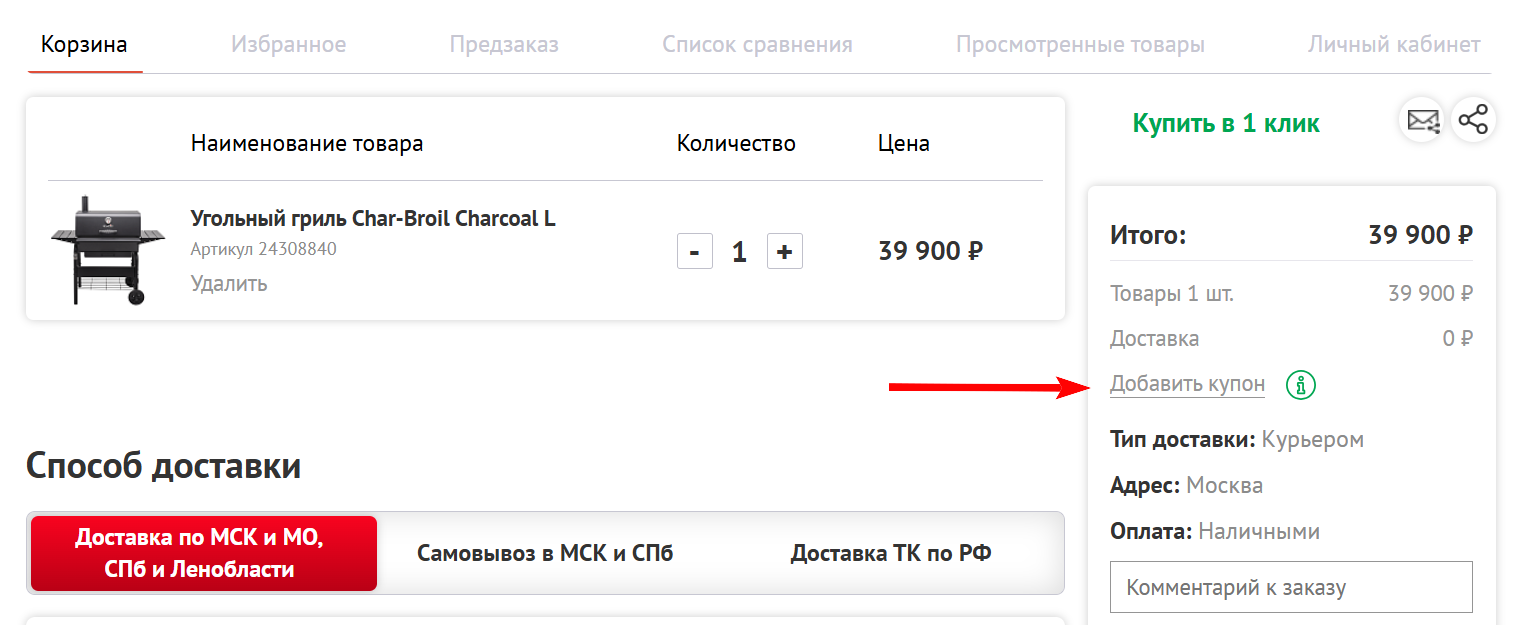Open Угольный гриль Char-Broil Charcoal L product link
Viewport: 1536px width, 625px height.
[373, 218]
